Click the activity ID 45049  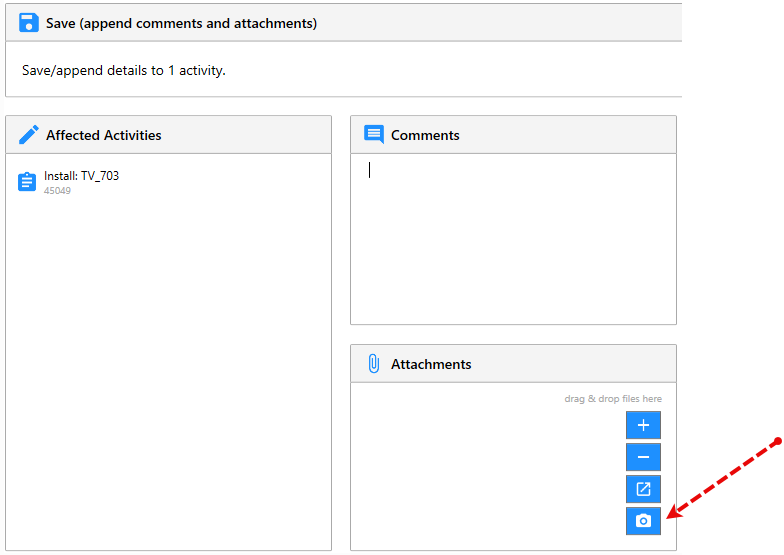click(57, 191)
